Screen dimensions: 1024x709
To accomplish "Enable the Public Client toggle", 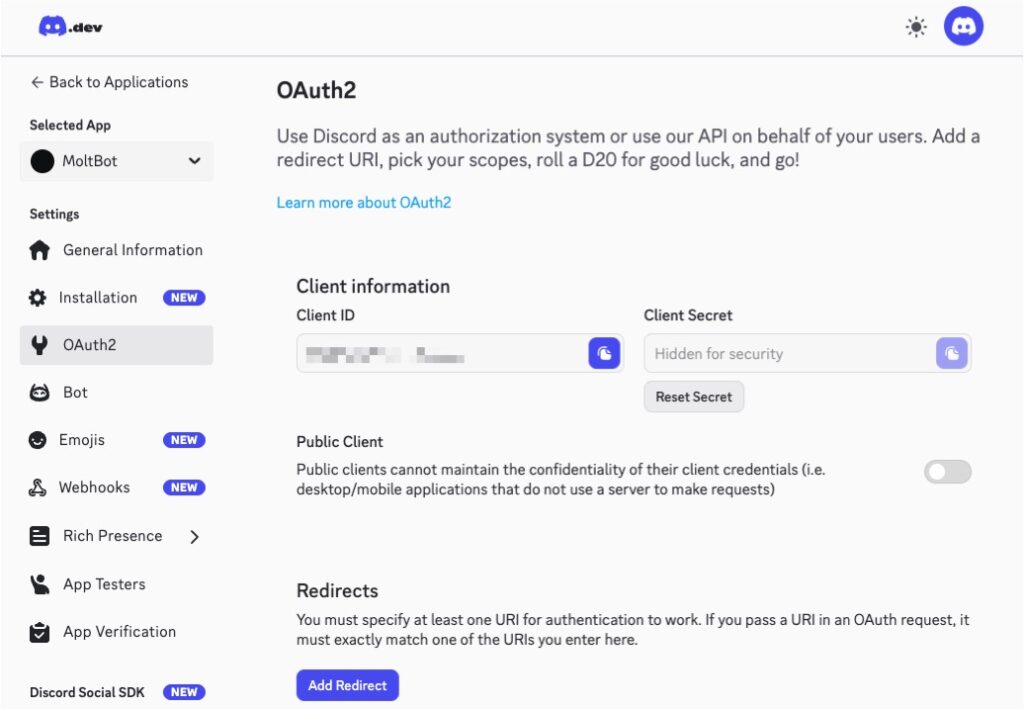I will 947,472.
